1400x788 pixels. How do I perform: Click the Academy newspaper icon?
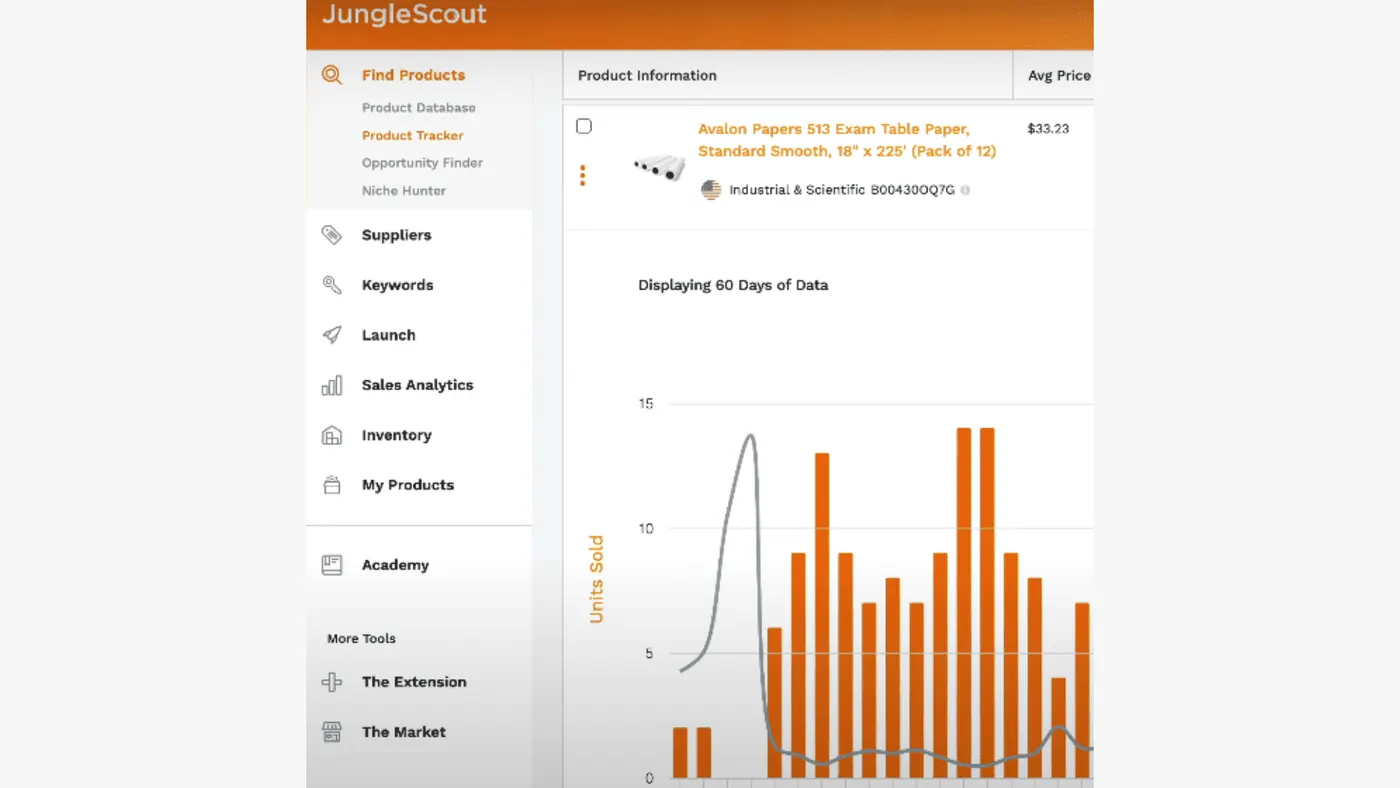coord(332,565)
